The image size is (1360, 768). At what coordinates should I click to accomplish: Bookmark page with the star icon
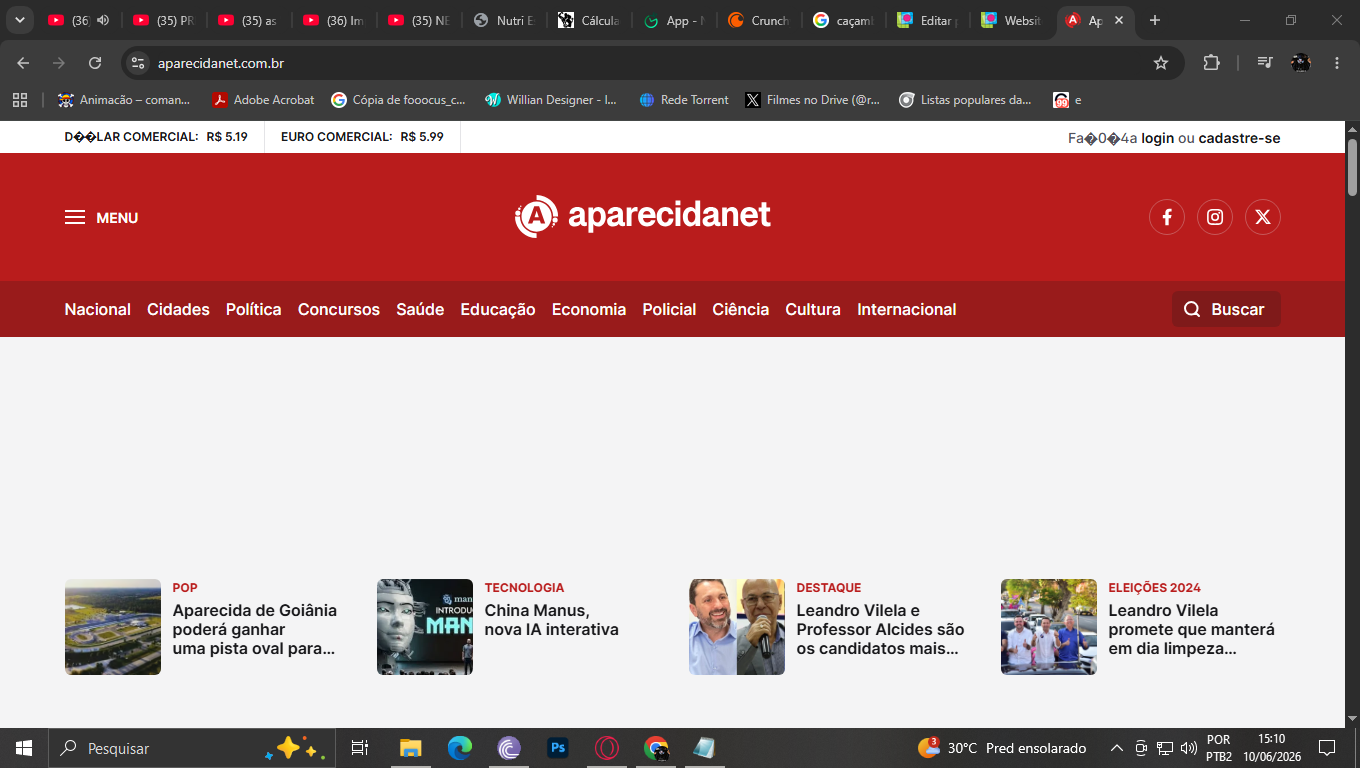(1161, 63)
